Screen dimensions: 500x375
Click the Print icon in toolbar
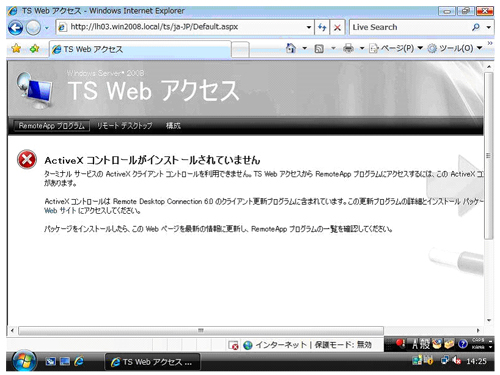348,49
